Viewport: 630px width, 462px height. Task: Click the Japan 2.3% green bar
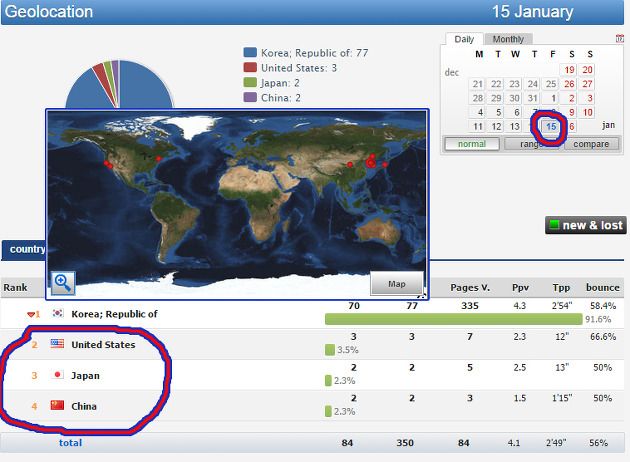pos(328,380)
